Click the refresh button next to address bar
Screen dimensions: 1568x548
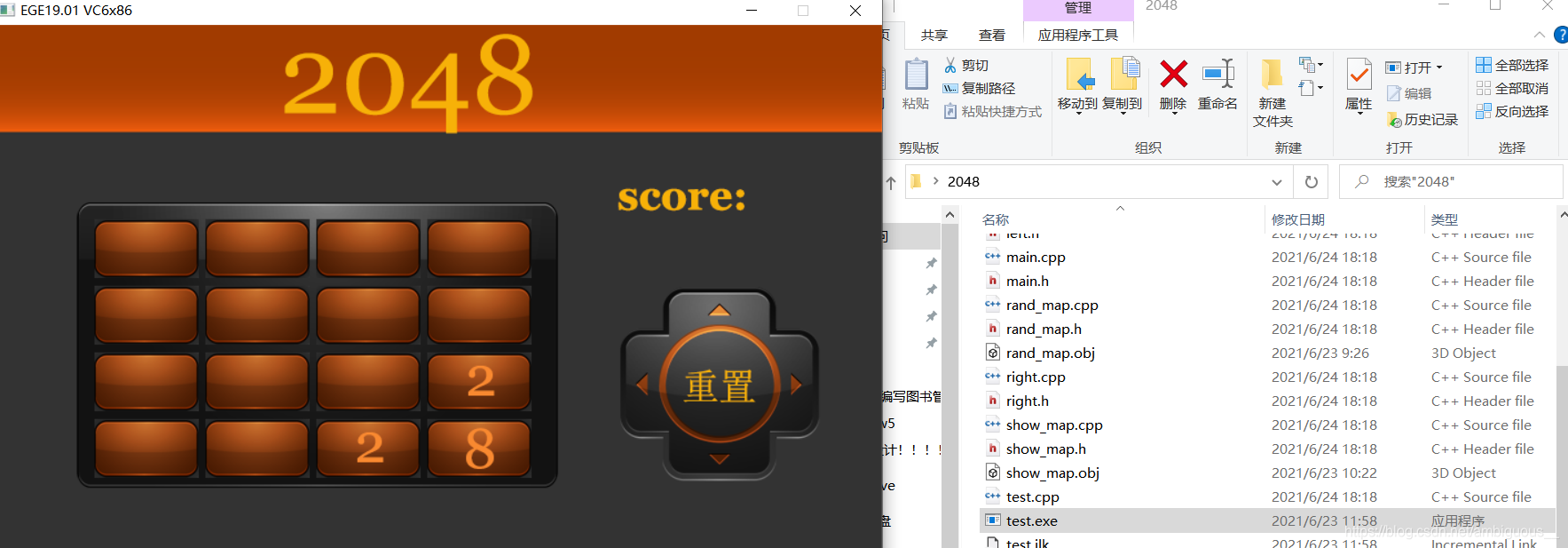[x=1311, y=182]
